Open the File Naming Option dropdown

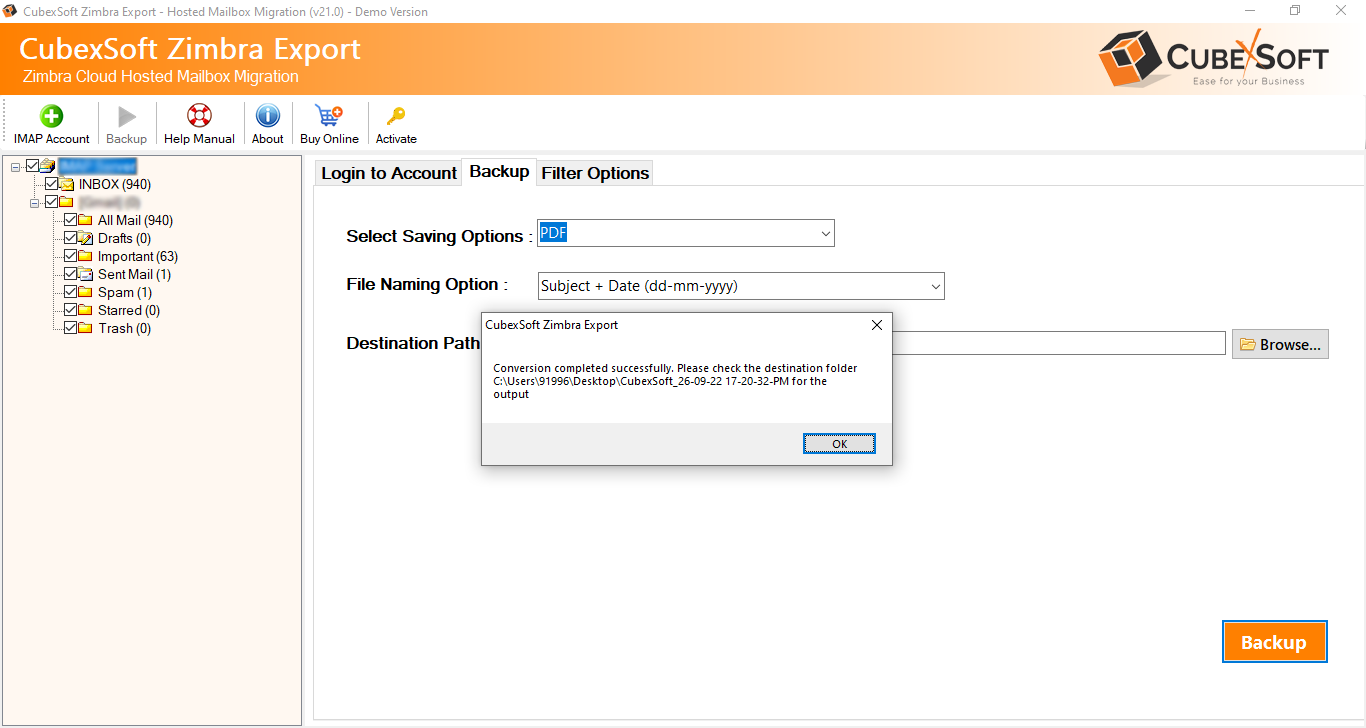741,286
